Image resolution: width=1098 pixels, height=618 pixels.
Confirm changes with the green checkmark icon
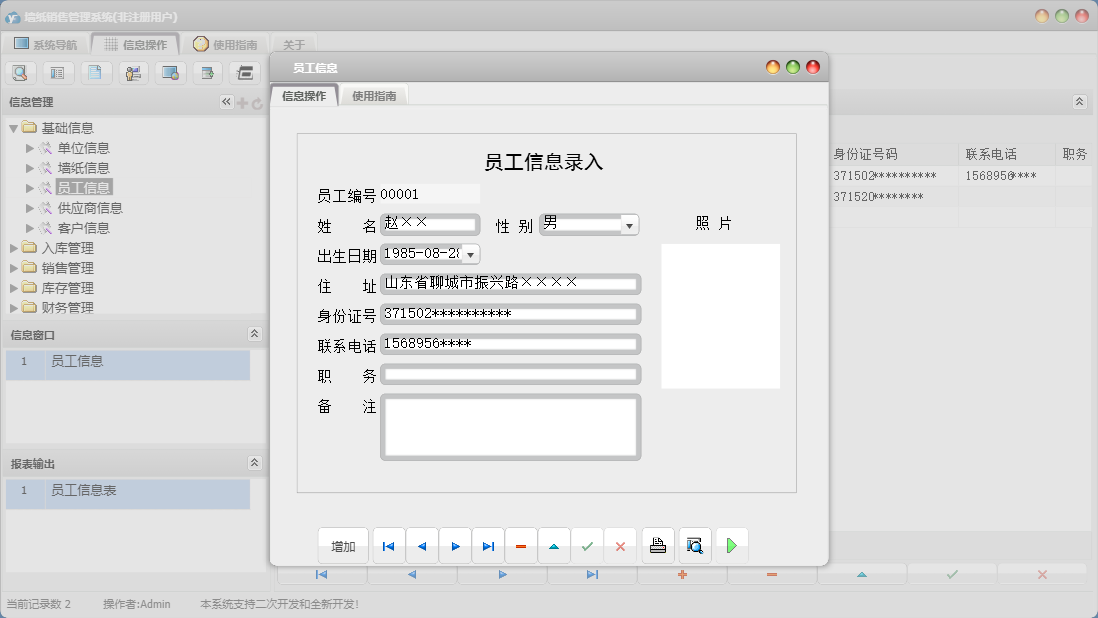coord(586,545)
